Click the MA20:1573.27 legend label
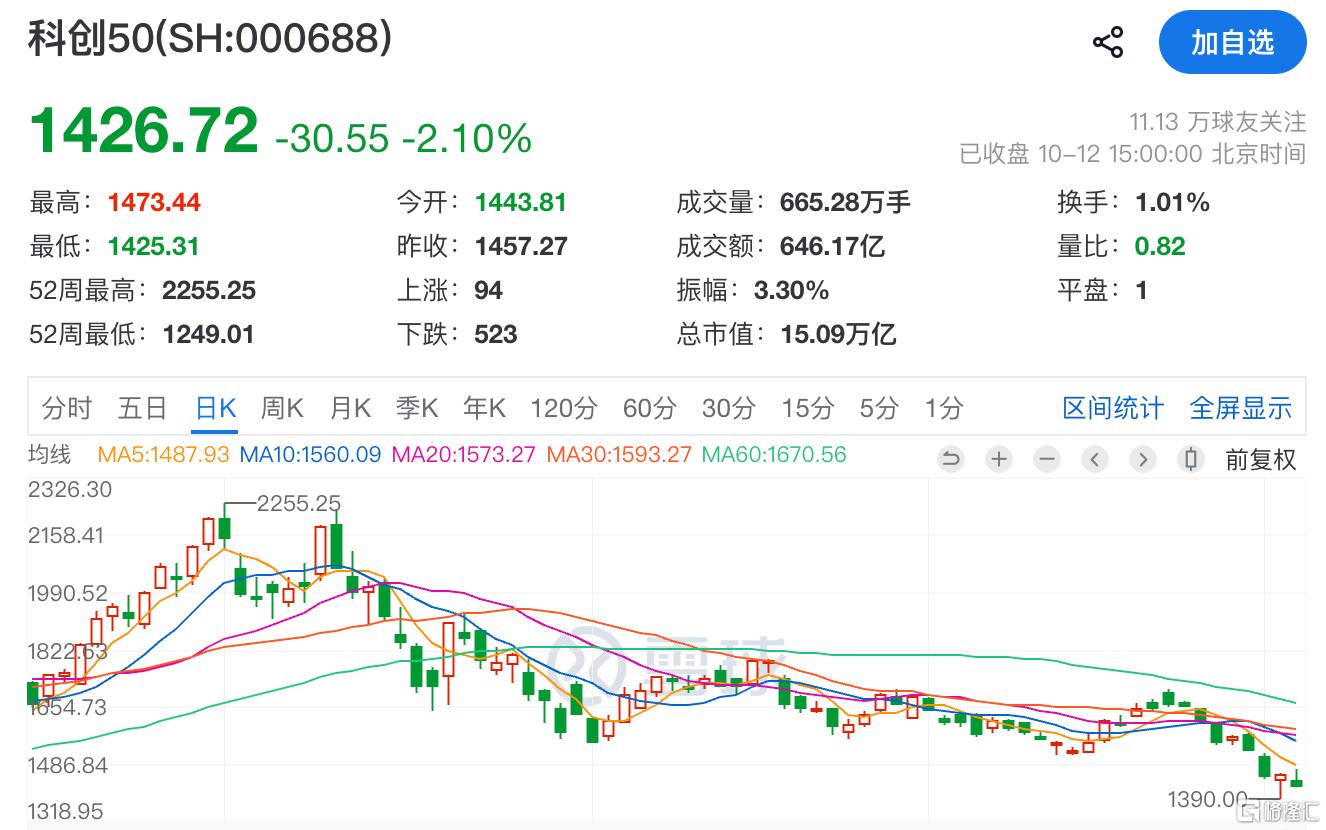 (464, 455)
